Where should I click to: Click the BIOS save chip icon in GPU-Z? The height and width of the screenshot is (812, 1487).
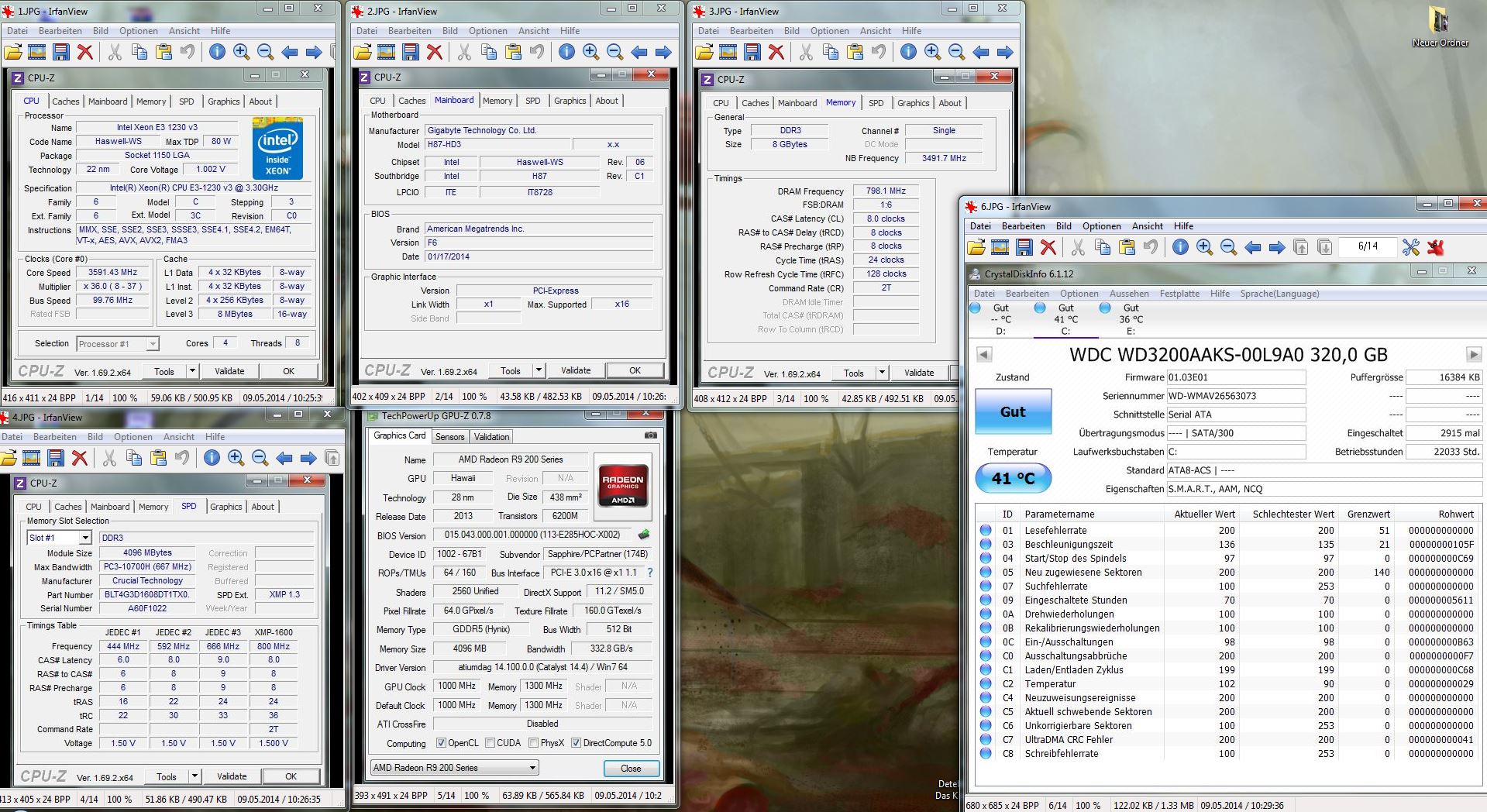coord(643,535)
